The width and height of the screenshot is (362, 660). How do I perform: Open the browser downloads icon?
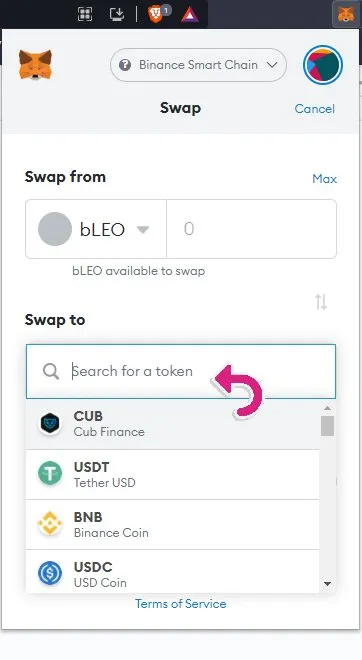(x=117, y=14)
